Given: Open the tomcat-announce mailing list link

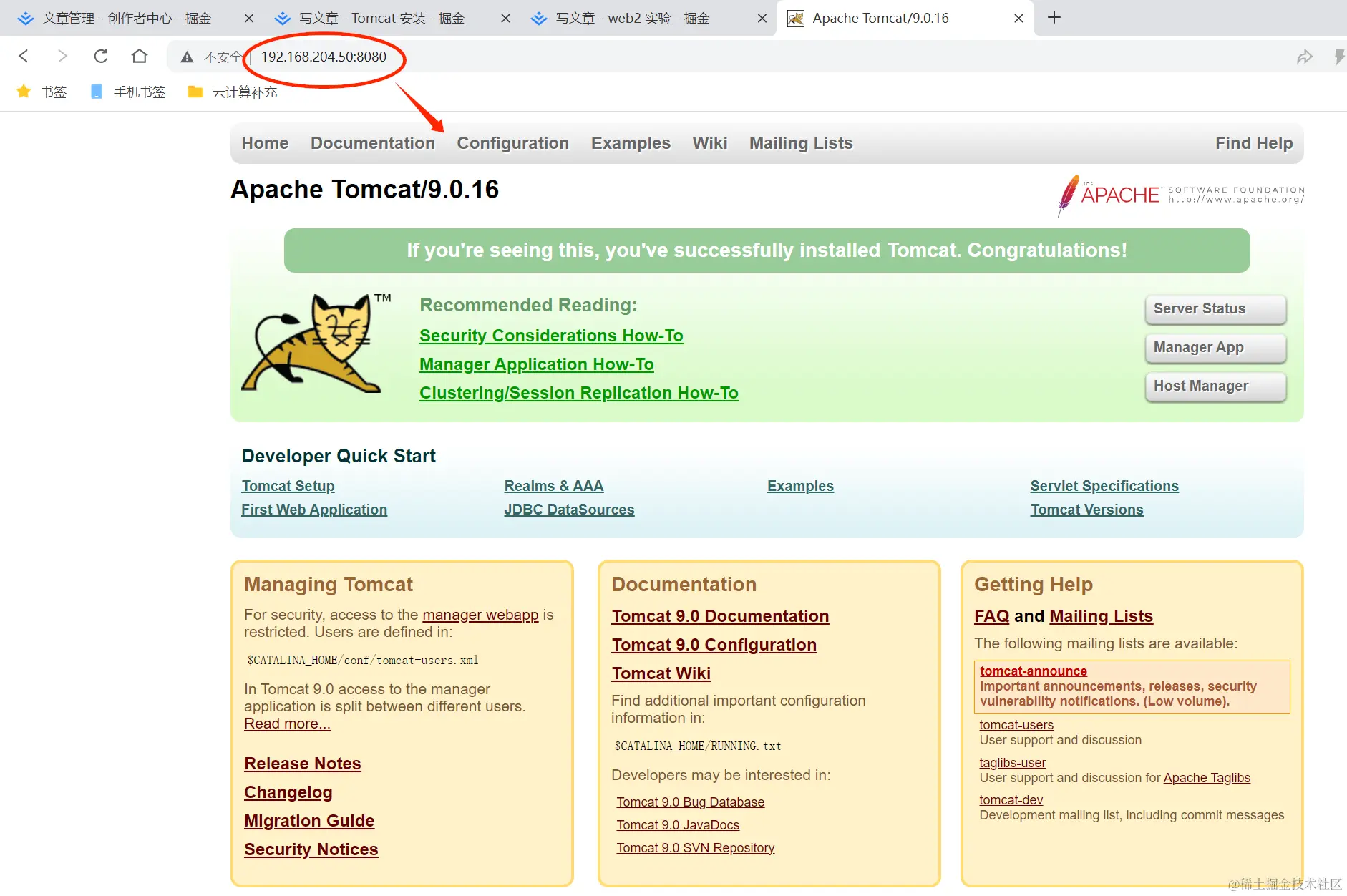Looking at the screenshot, I should click(1033, 671).
